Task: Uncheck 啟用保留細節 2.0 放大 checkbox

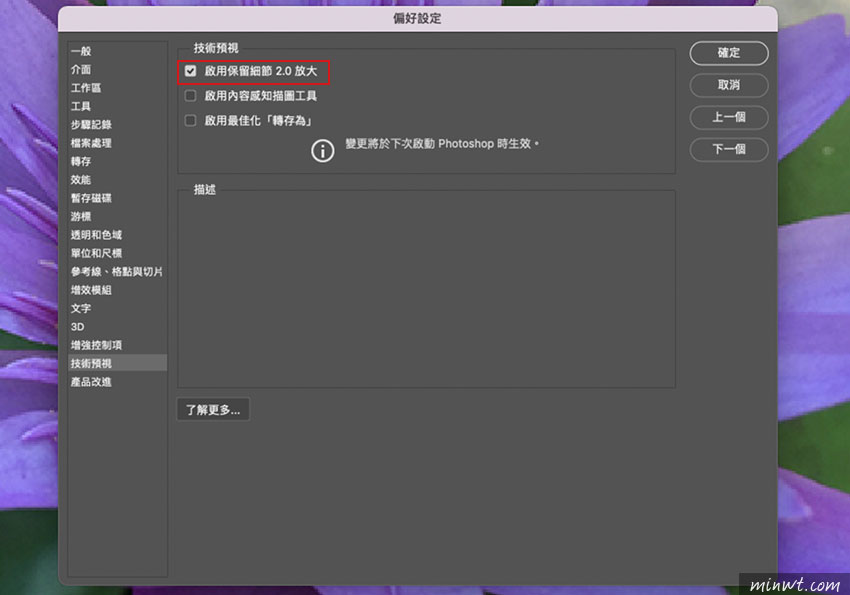Action: coord(190,71)
